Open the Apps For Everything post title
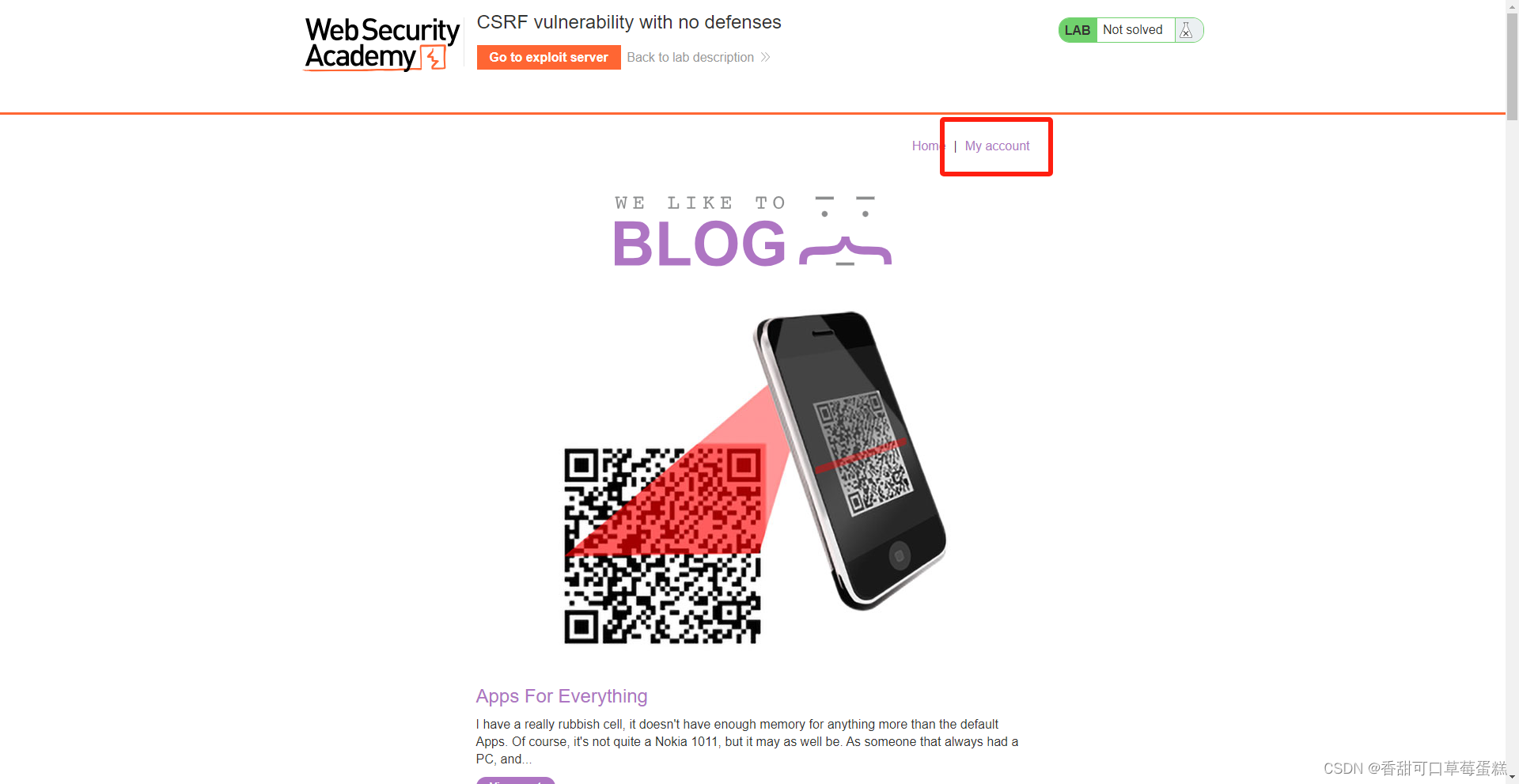The image size is (1519, 784). [x=562, y=696]
